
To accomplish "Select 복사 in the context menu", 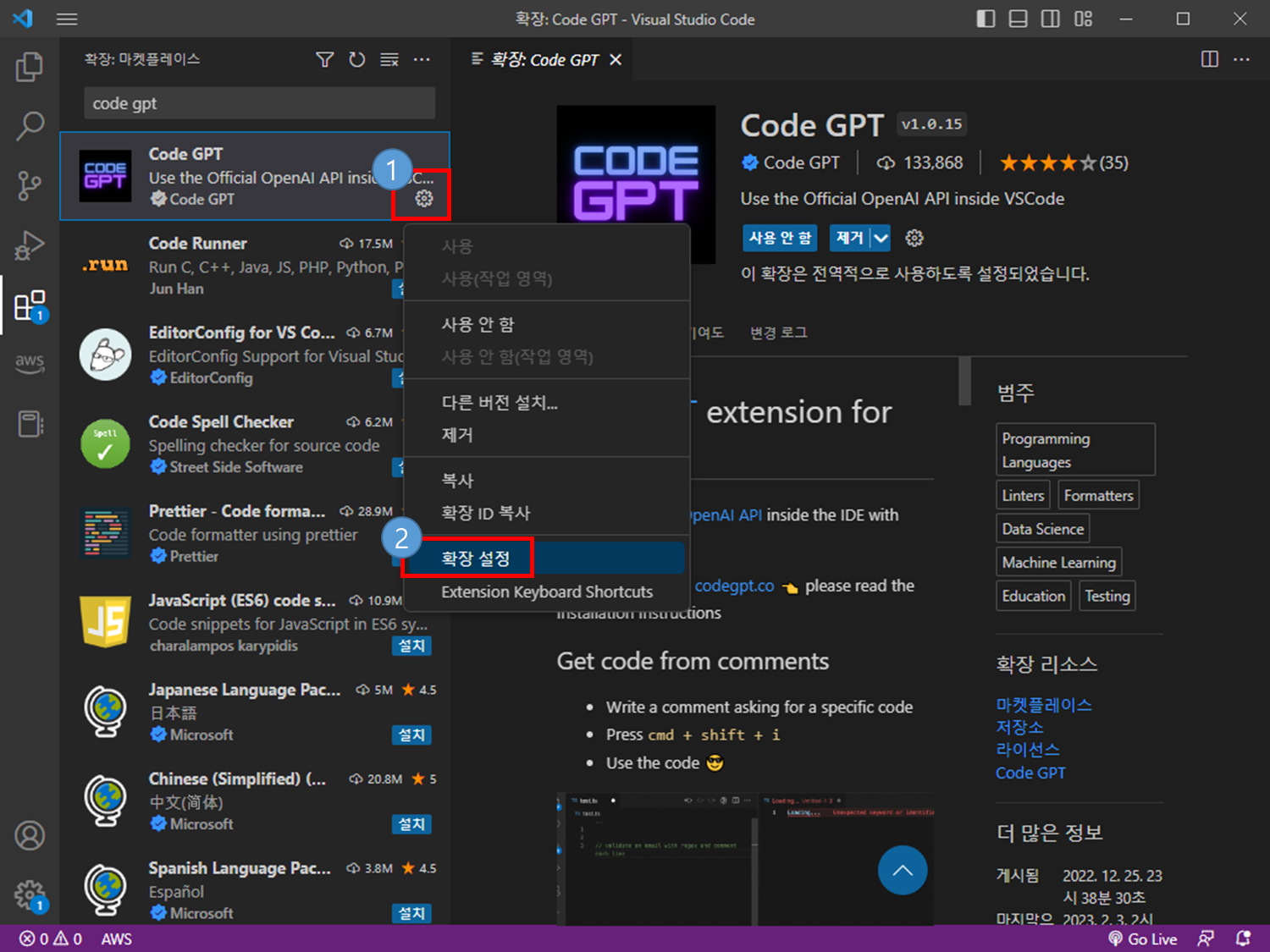I will 547,481.
